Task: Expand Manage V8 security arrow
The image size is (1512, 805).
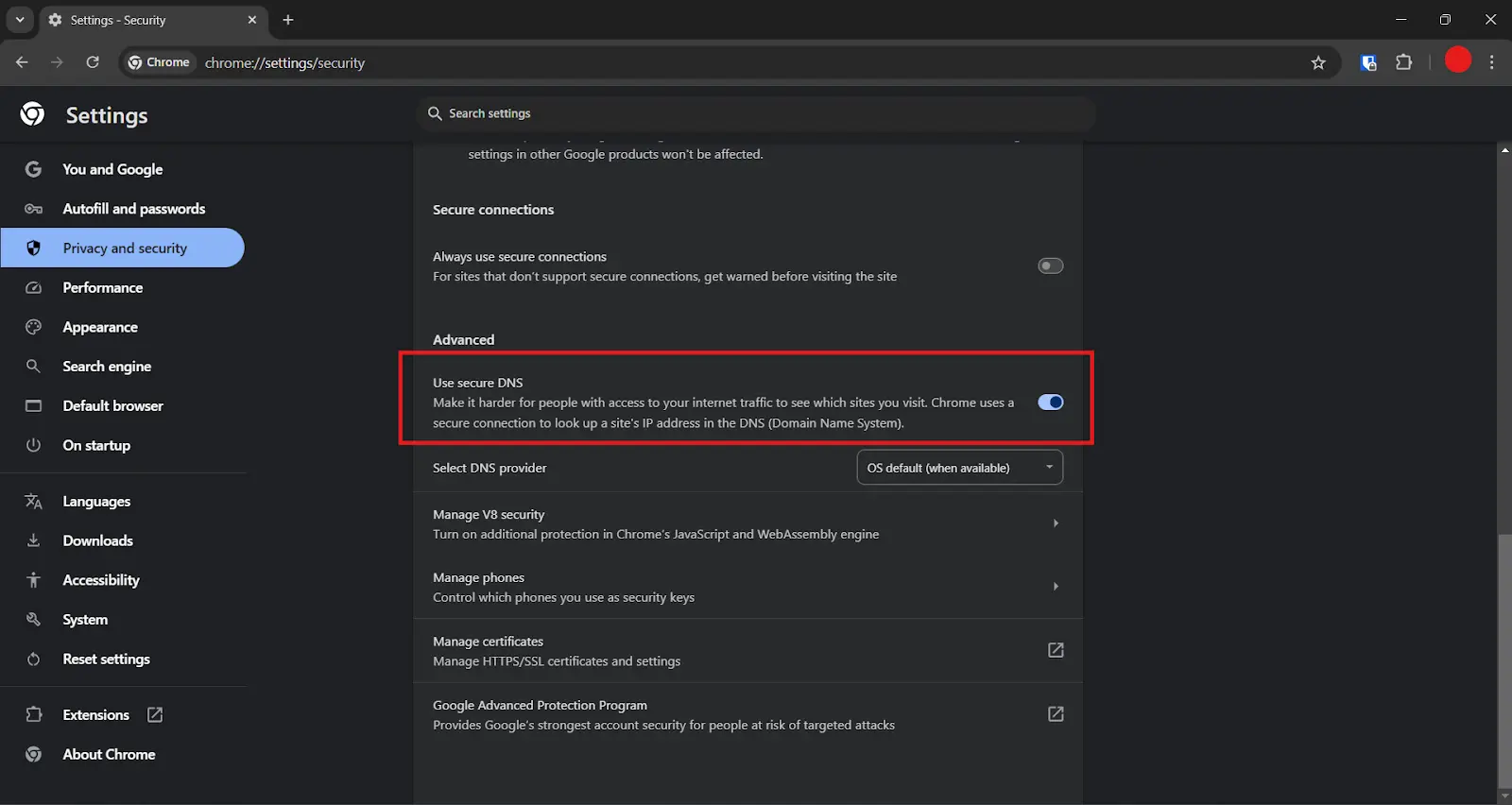Action: click(x=1056, y=523)
